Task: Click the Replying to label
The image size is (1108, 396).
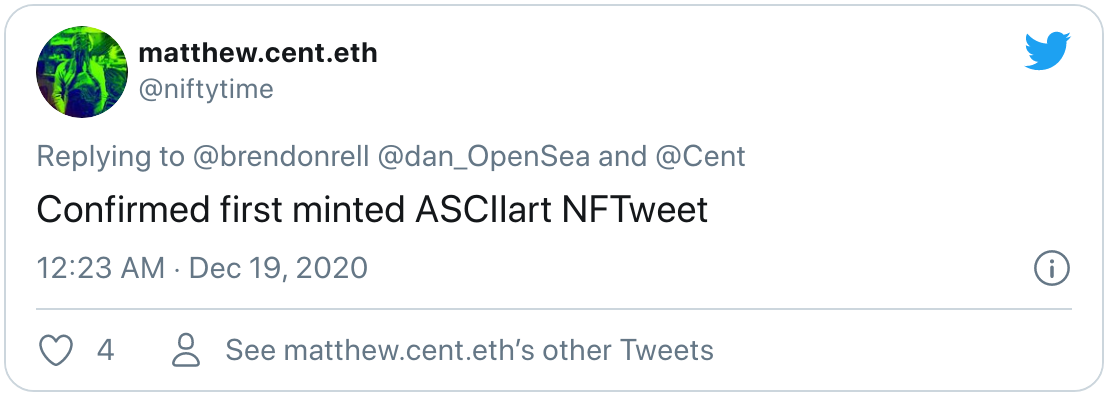Action: [110, 156]
